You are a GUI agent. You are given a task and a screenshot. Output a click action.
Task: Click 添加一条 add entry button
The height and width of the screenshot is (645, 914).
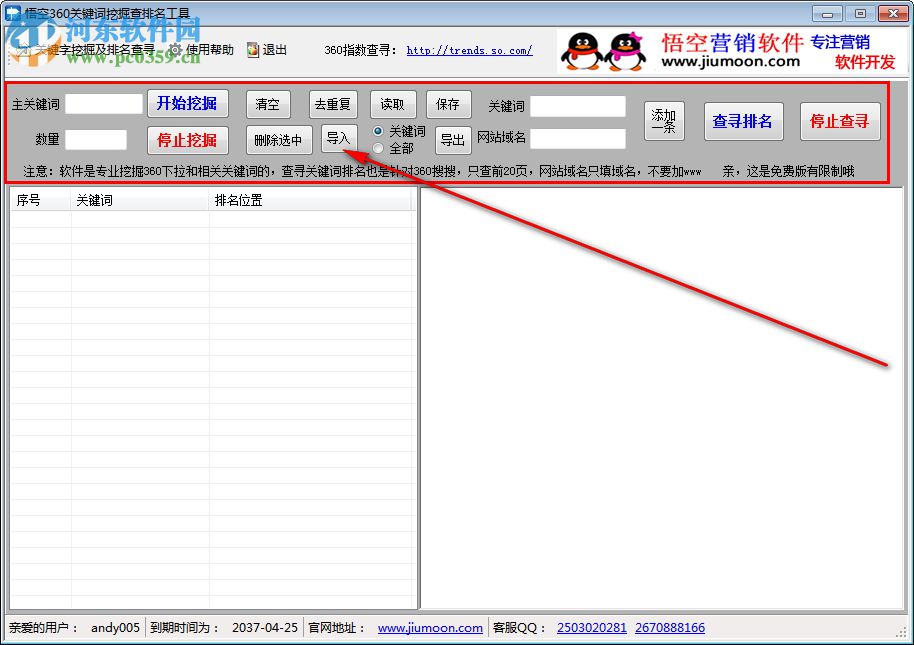664,121
